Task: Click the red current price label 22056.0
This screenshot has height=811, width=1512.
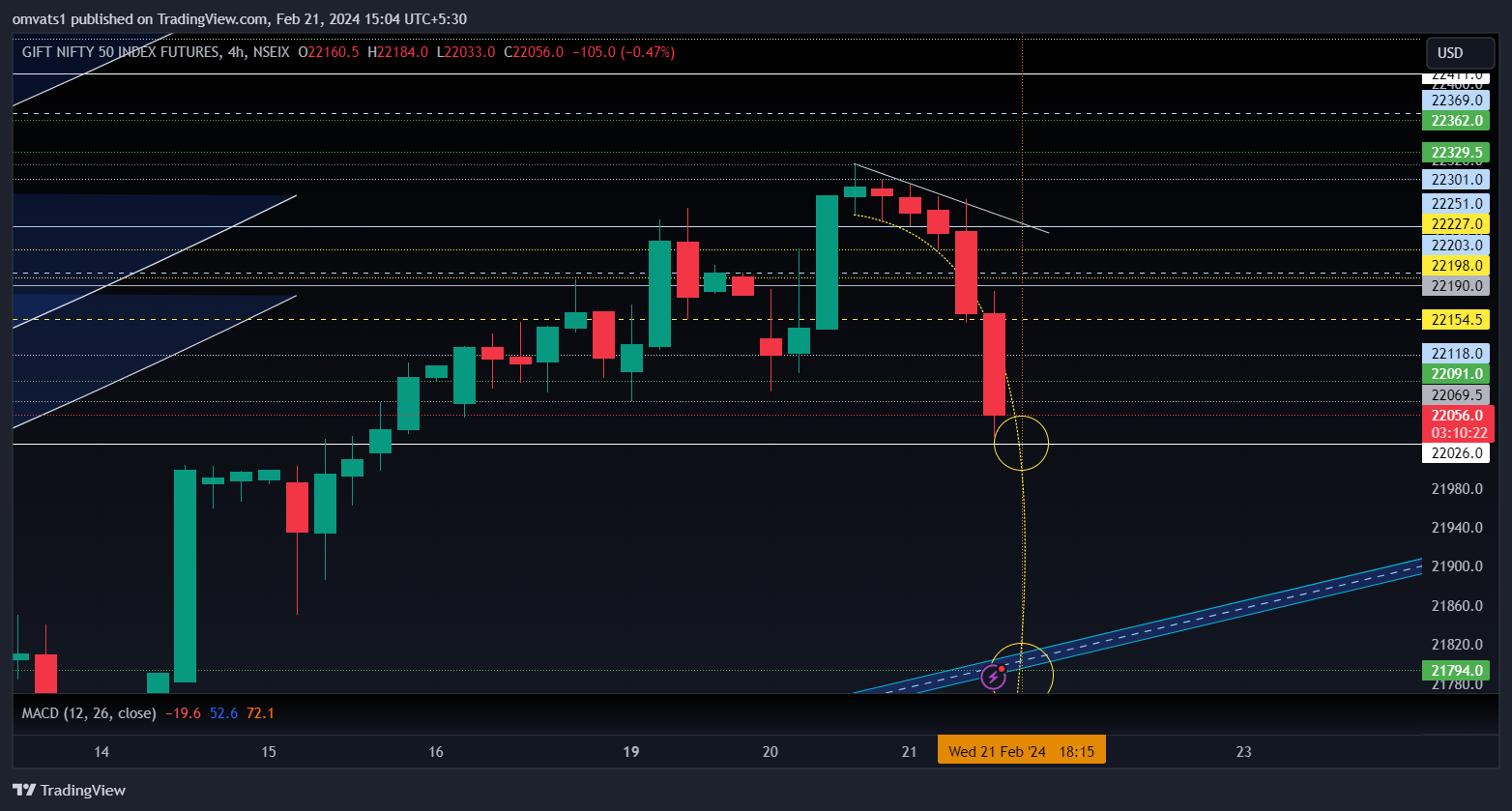Action: tap(1457, 416)
